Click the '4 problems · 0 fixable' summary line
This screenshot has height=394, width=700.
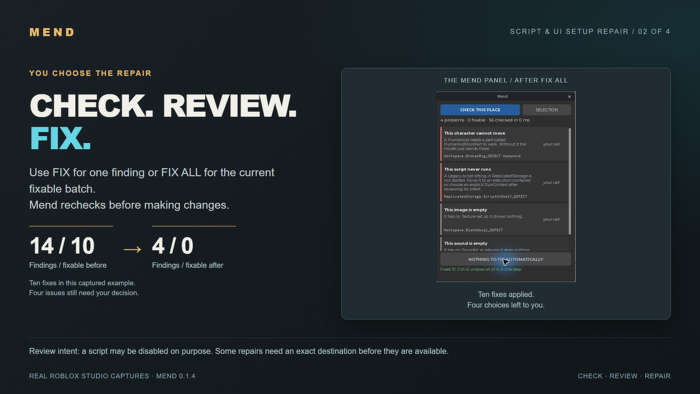click(485, 120)
